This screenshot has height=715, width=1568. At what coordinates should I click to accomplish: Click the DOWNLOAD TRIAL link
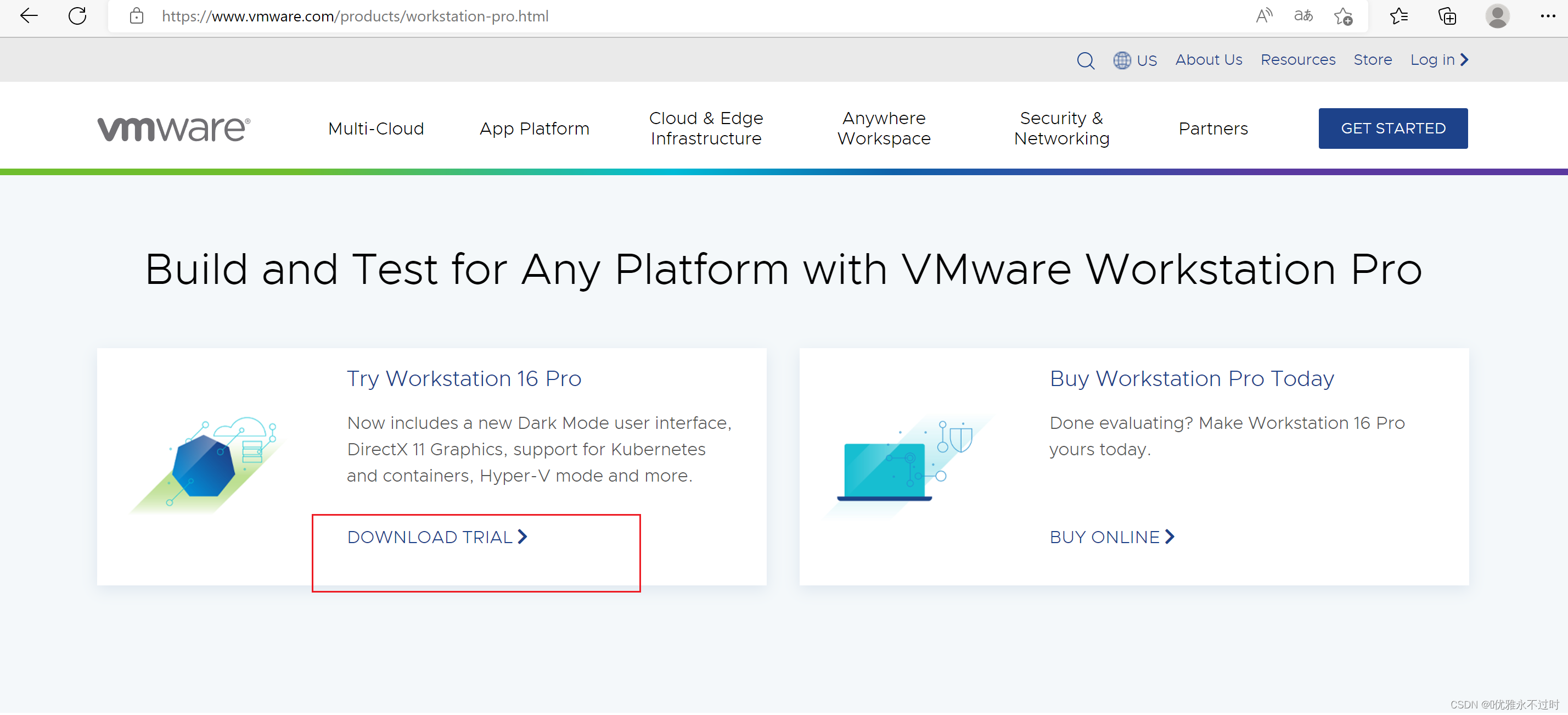coord(437,537)
